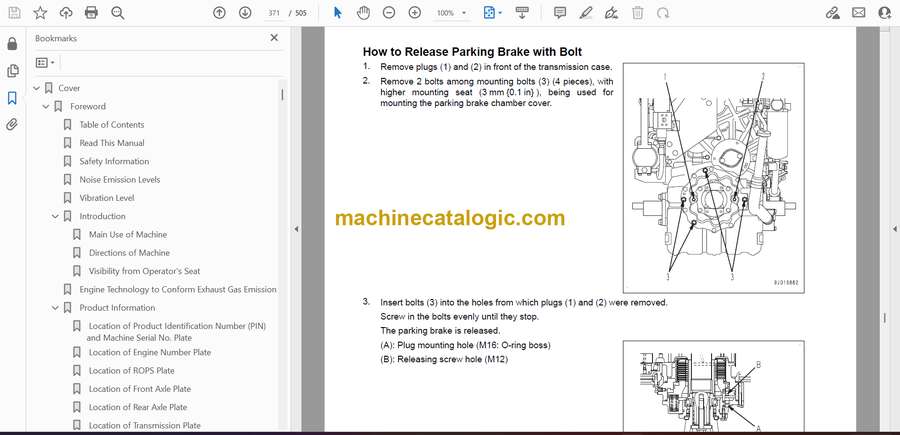Open the Main Use of Machine bookmark

[x=128, y=235]
